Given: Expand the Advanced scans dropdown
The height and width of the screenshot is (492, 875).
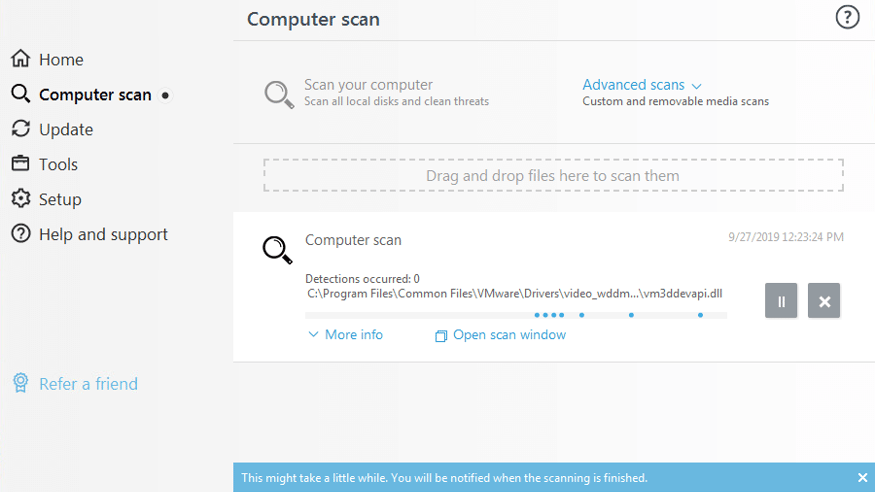Looking at the screenshot, I should [642, 85].
